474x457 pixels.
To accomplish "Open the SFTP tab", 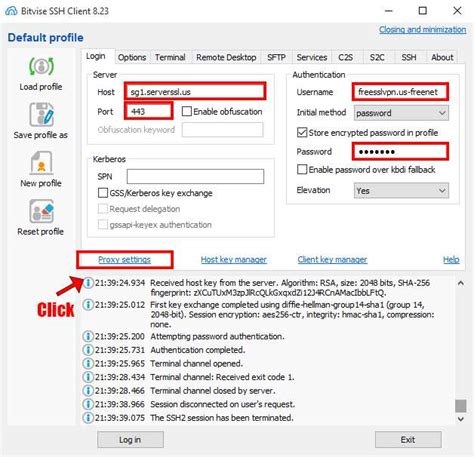I will pyautogui.click(x=276, y=57).
